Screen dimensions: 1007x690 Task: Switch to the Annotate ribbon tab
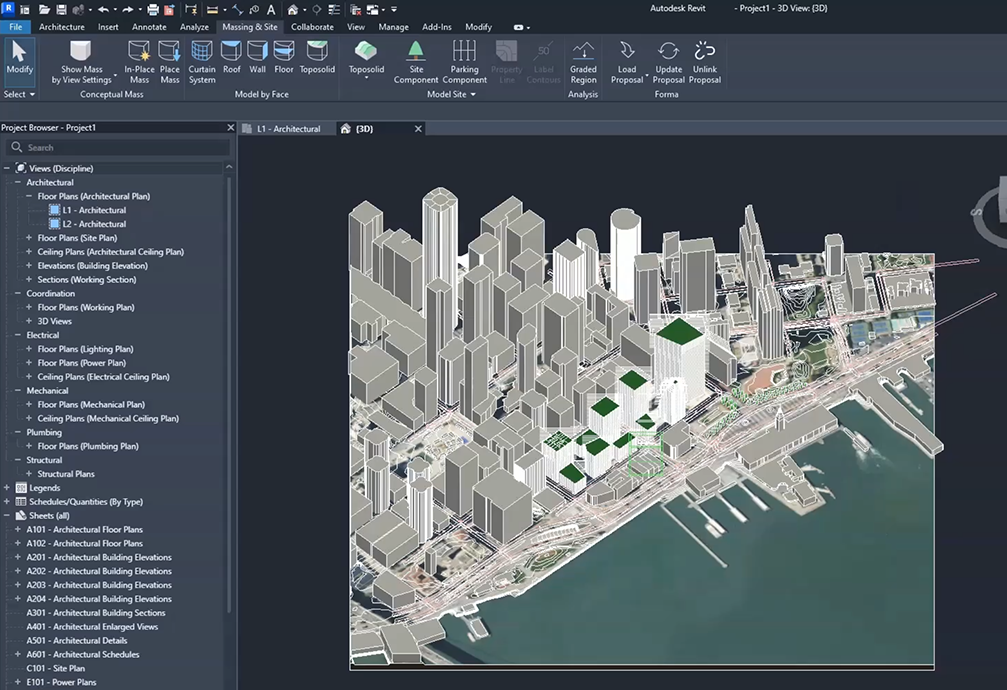149,27
